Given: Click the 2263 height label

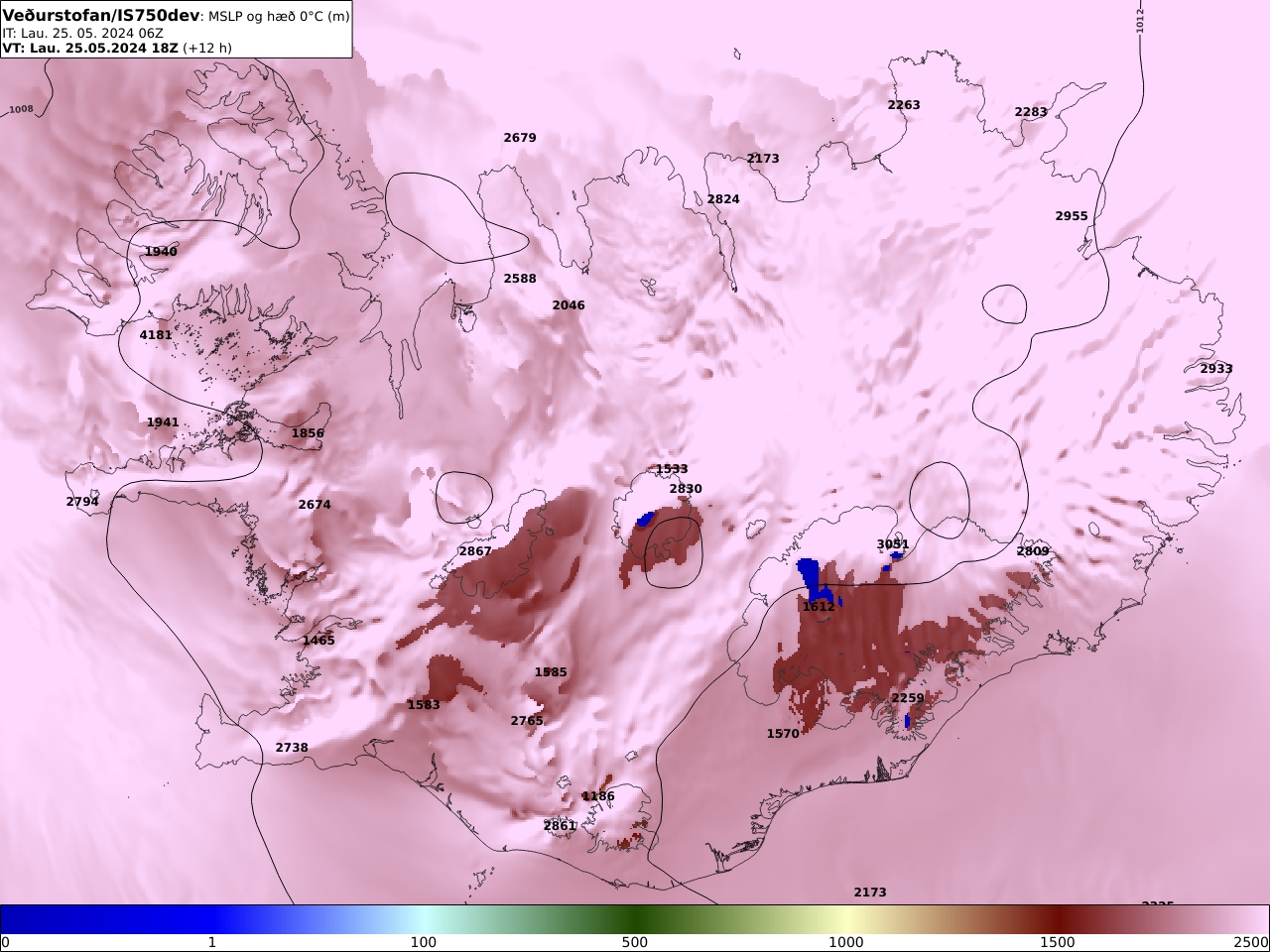Looking at the screenshot, I should [x=904, y=105].
